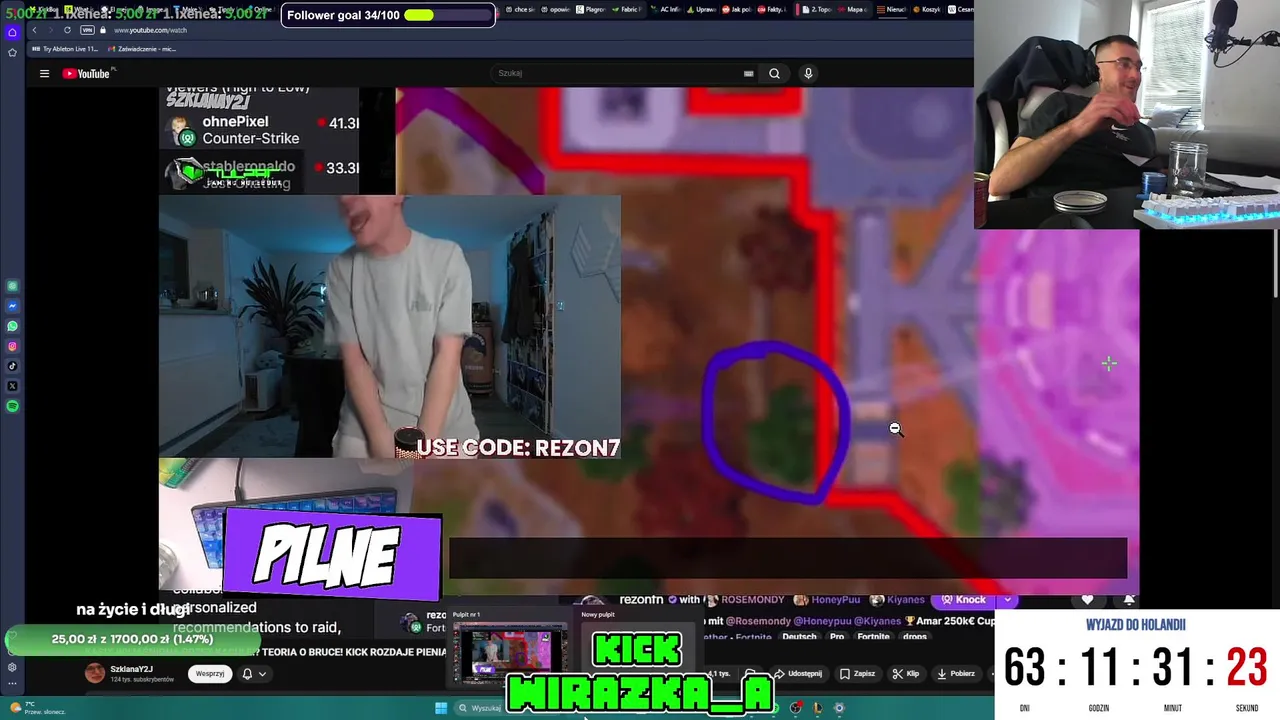Select the 'Pulpit nr 1' desktop thumbnail
Screen dimensions: 1280x720
tap(510, 653)
